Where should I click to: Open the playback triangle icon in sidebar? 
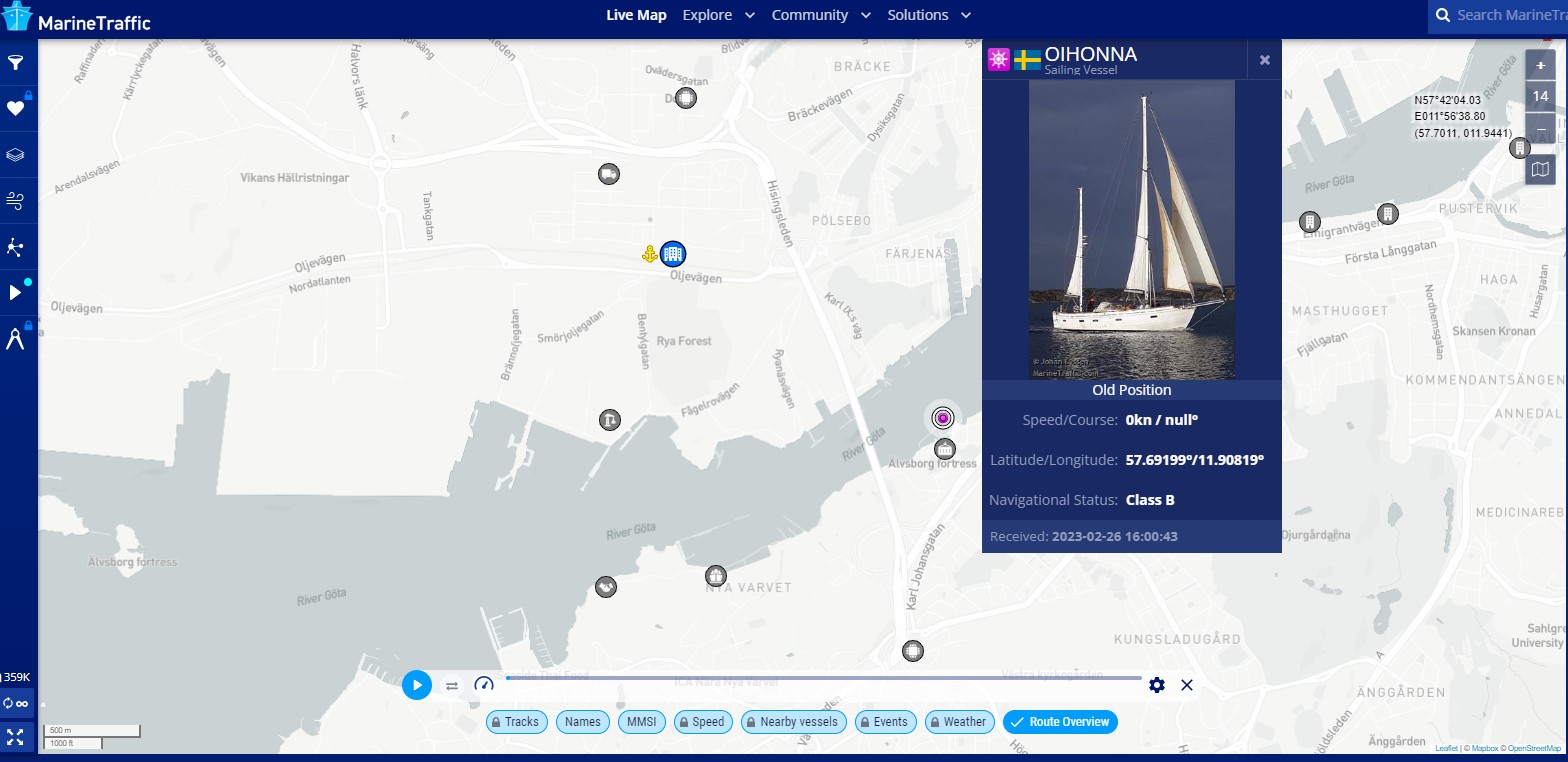coord(16,293)
